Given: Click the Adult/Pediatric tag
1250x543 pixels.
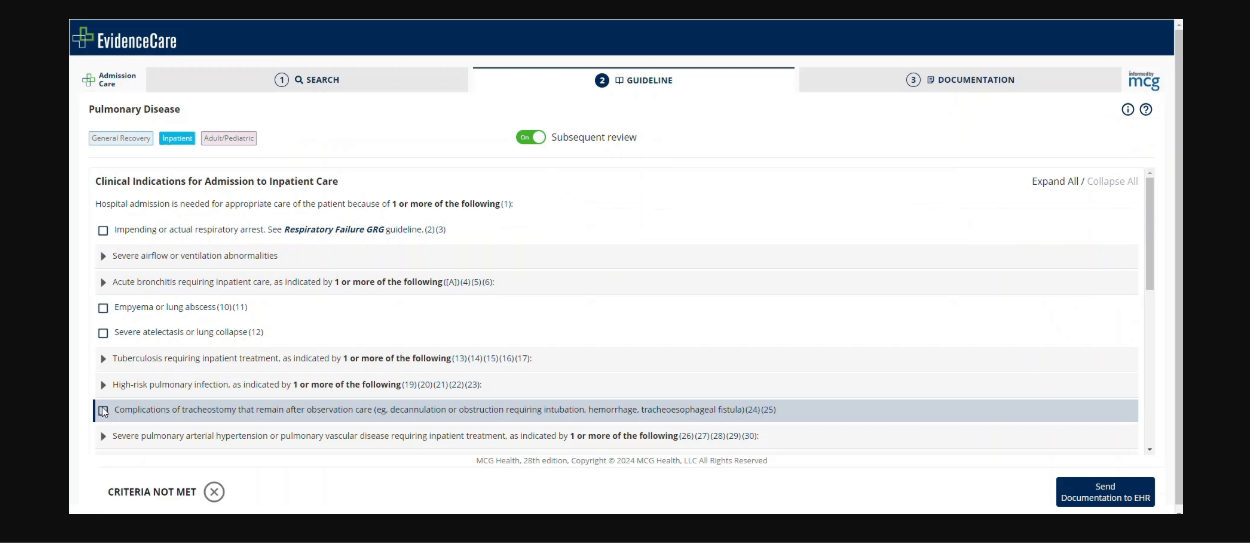Looking at the screenshot, I should pos(229,138).
